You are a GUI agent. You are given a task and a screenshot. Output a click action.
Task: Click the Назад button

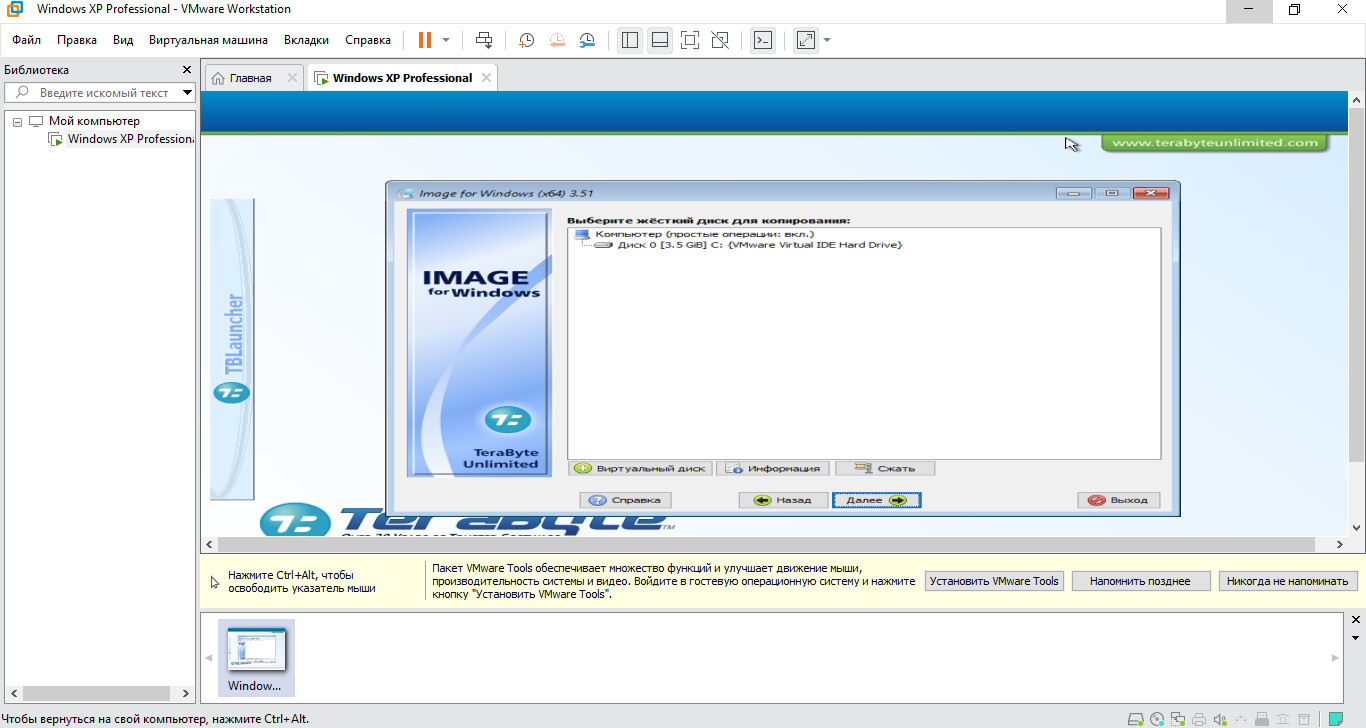[785, 500]
